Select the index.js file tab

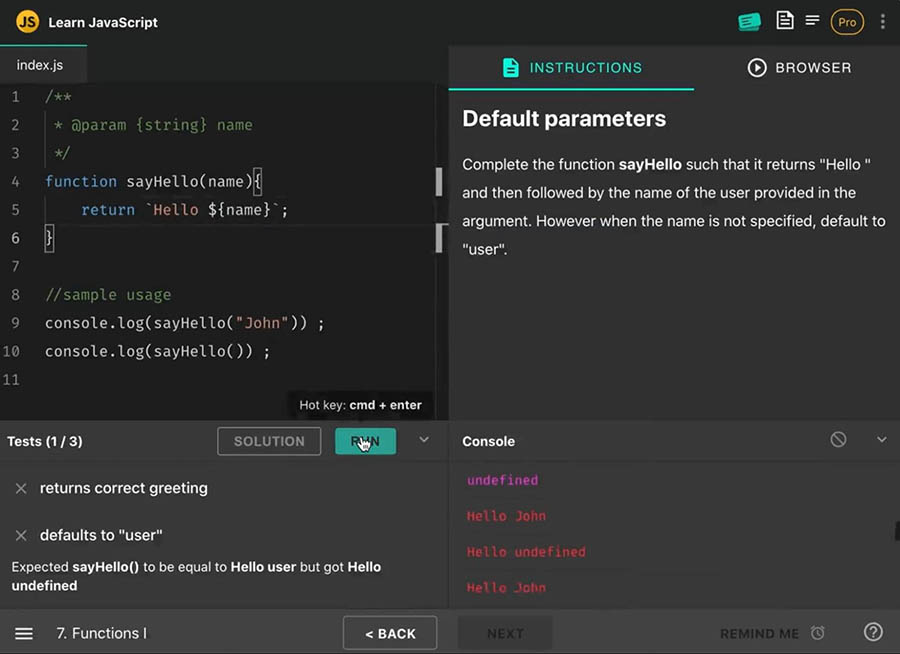[x=40, y=65]
